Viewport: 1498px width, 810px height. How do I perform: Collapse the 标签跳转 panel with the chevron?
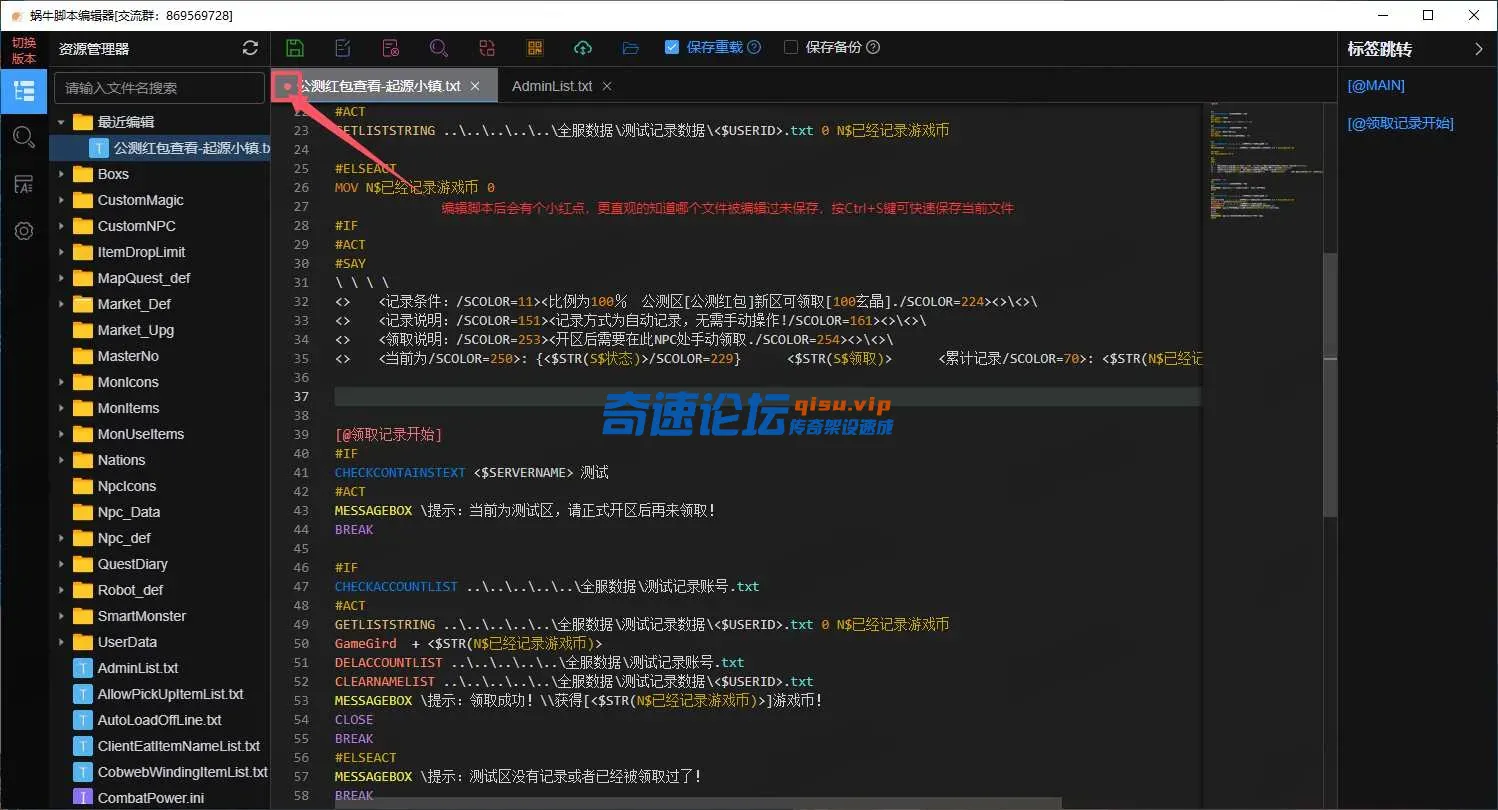[x=1480, y=48]
